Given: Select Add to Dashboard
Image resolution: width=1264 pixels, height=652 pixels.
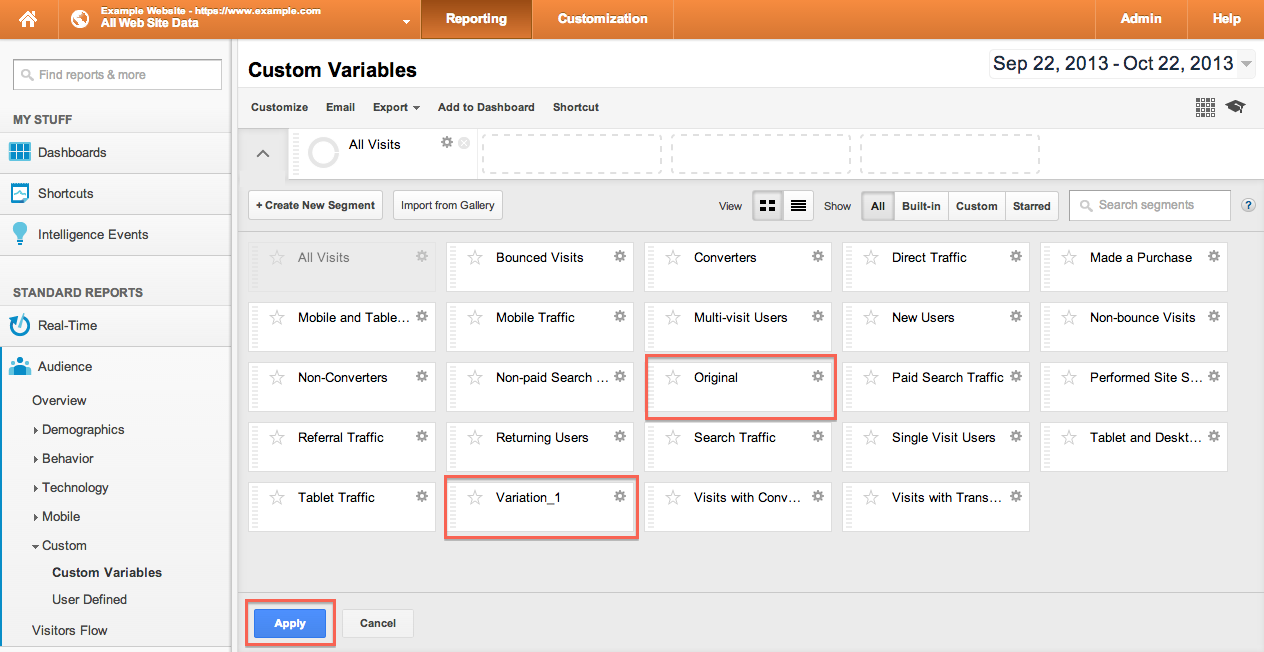Looking at the screenshot, I should pyautogui.click(x=486, y=107).
